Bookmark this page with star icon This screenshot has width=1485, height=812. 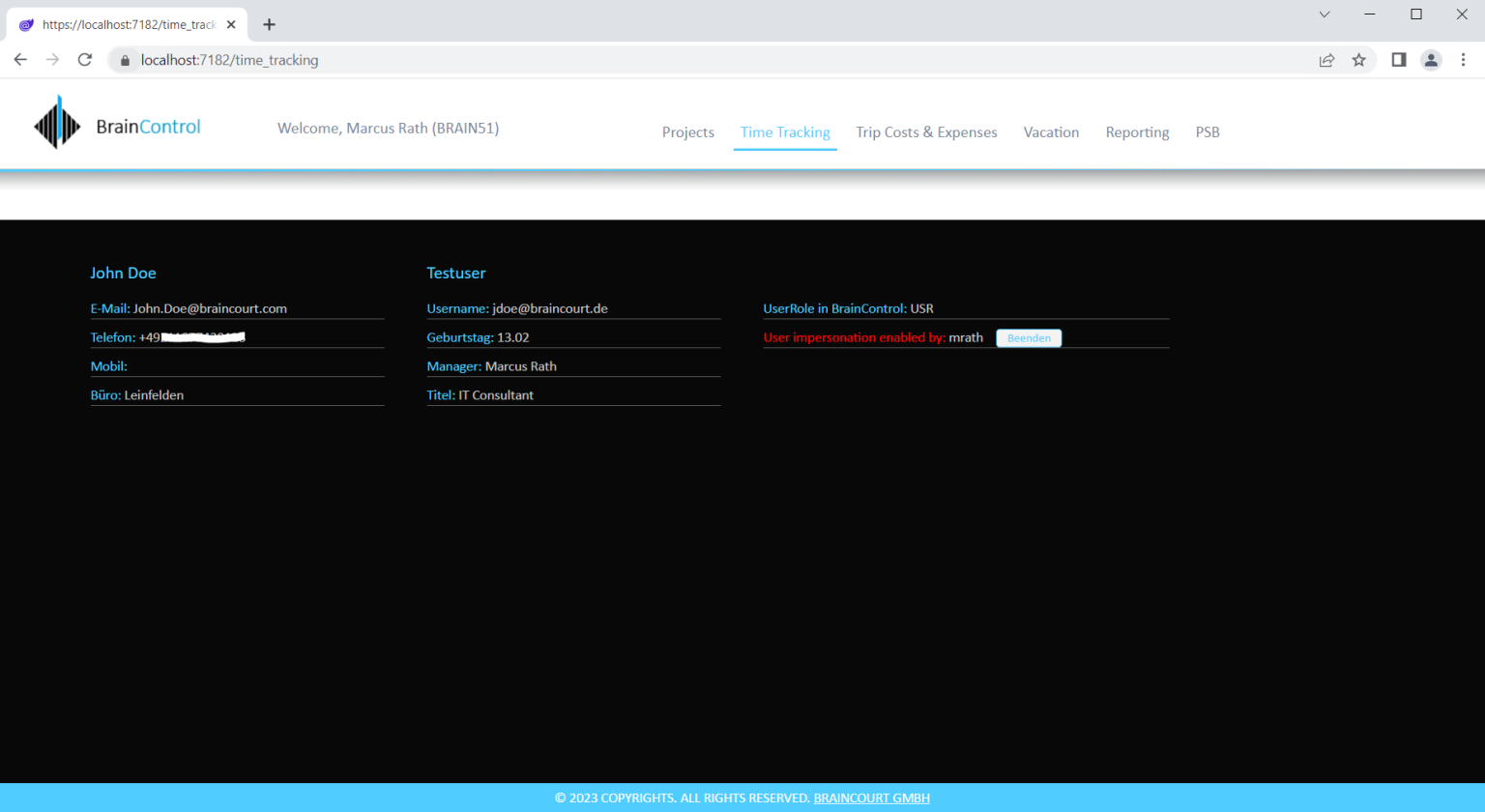pyautogui.click(x=1358, y=60)
